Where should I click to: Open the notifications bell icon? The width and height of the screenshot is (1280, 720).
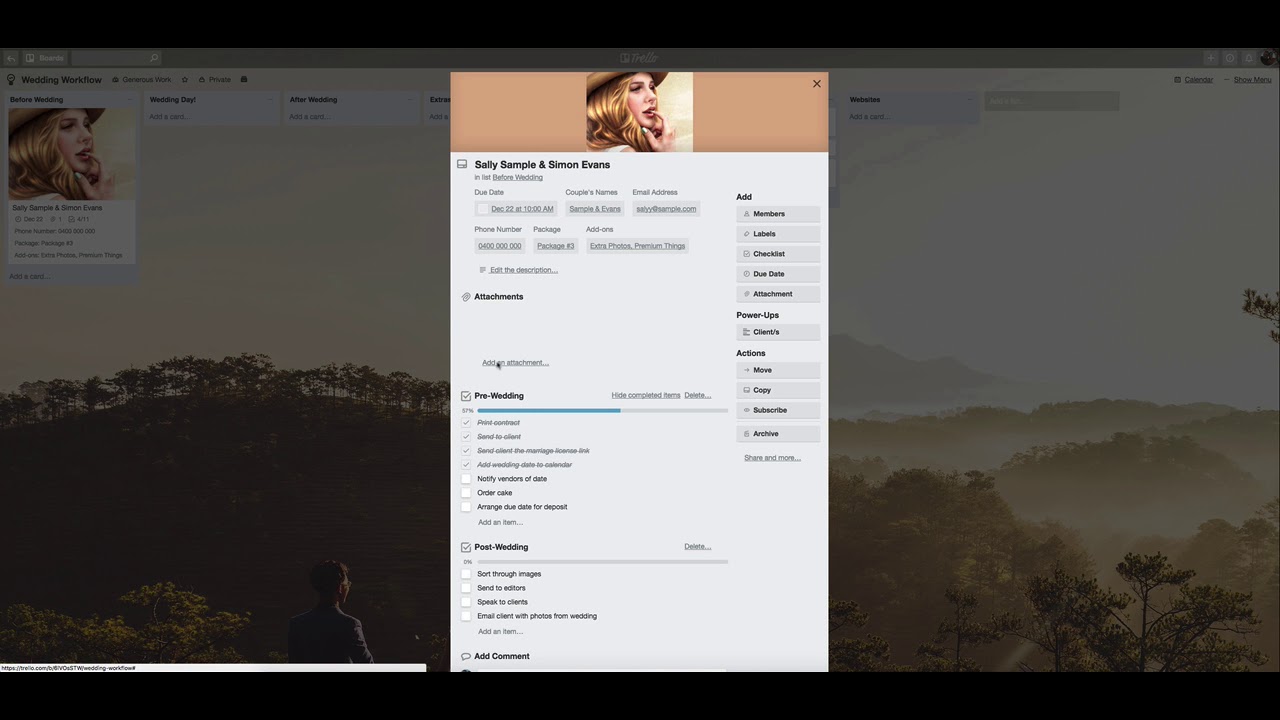tap(1248, 58)
